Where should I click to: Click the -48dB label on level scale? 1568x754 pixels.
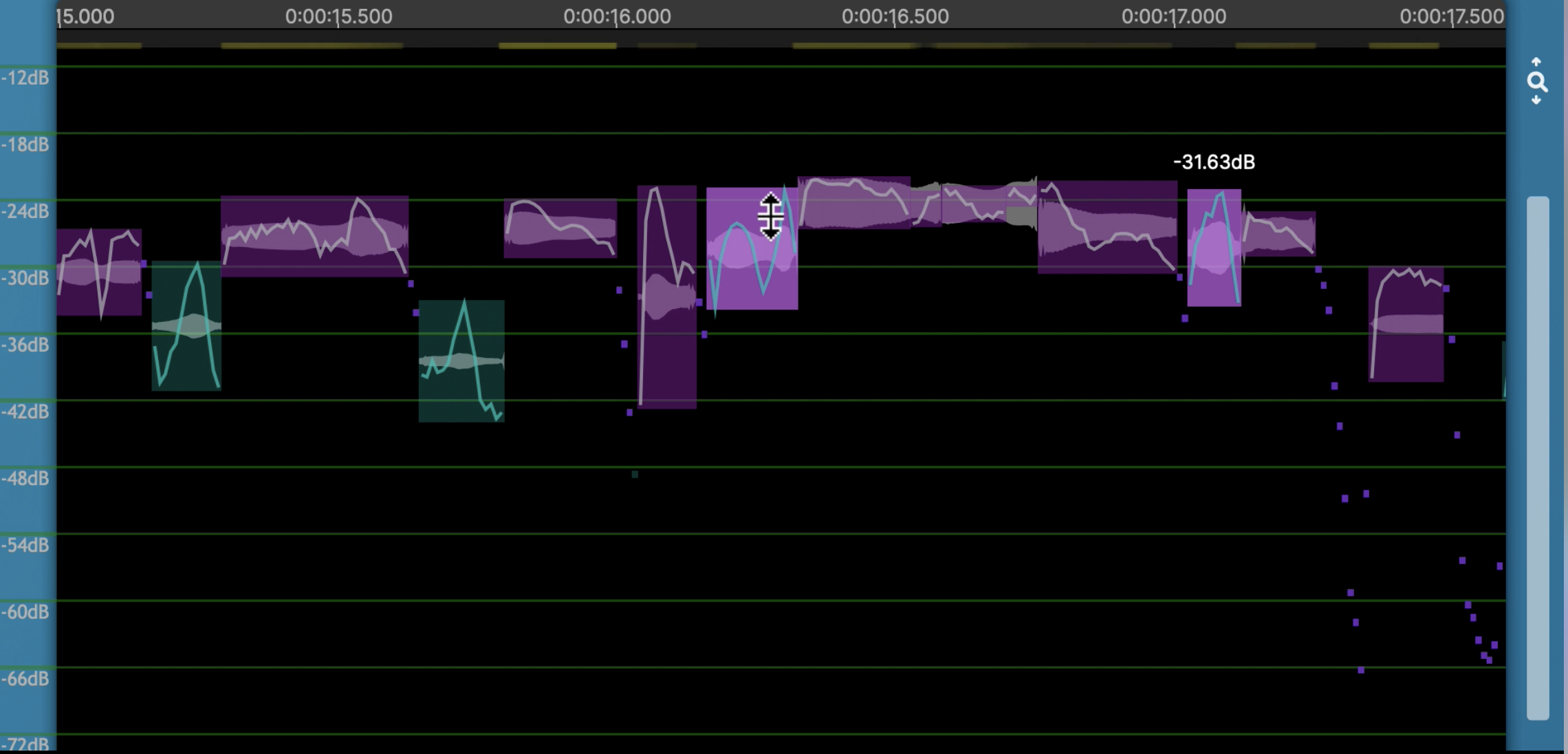pos(25,478)
